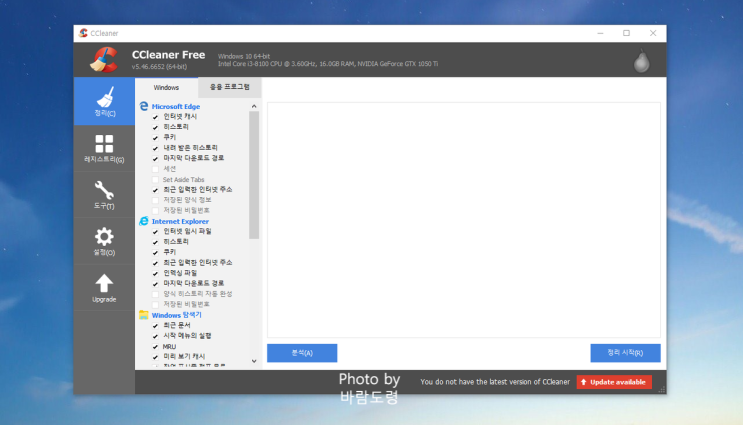The height and width of the screenshot is (425, 743).
Task: Uncheck Internet Explorer 인터넷 임시 파일 checkbox
Action: pyautogui.click(x=155, y=232)
